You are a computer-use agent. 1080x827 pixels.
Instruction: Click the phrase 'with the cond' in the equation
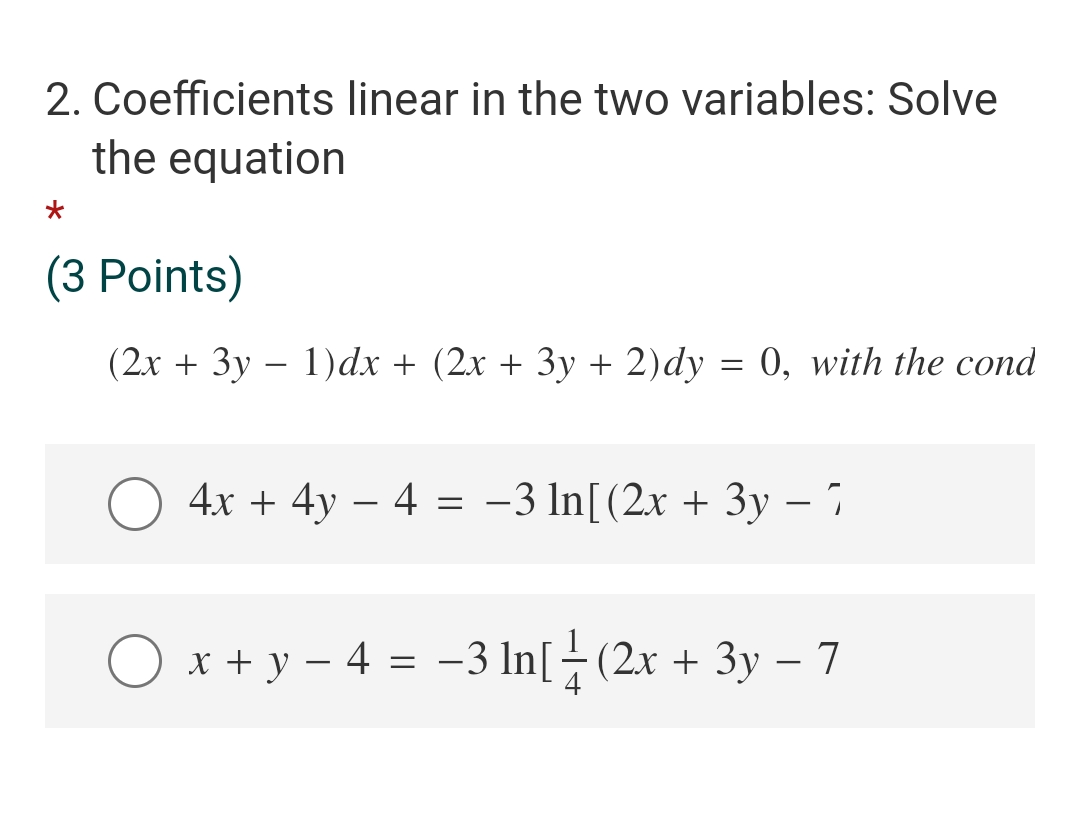click(x=921, y=362)
